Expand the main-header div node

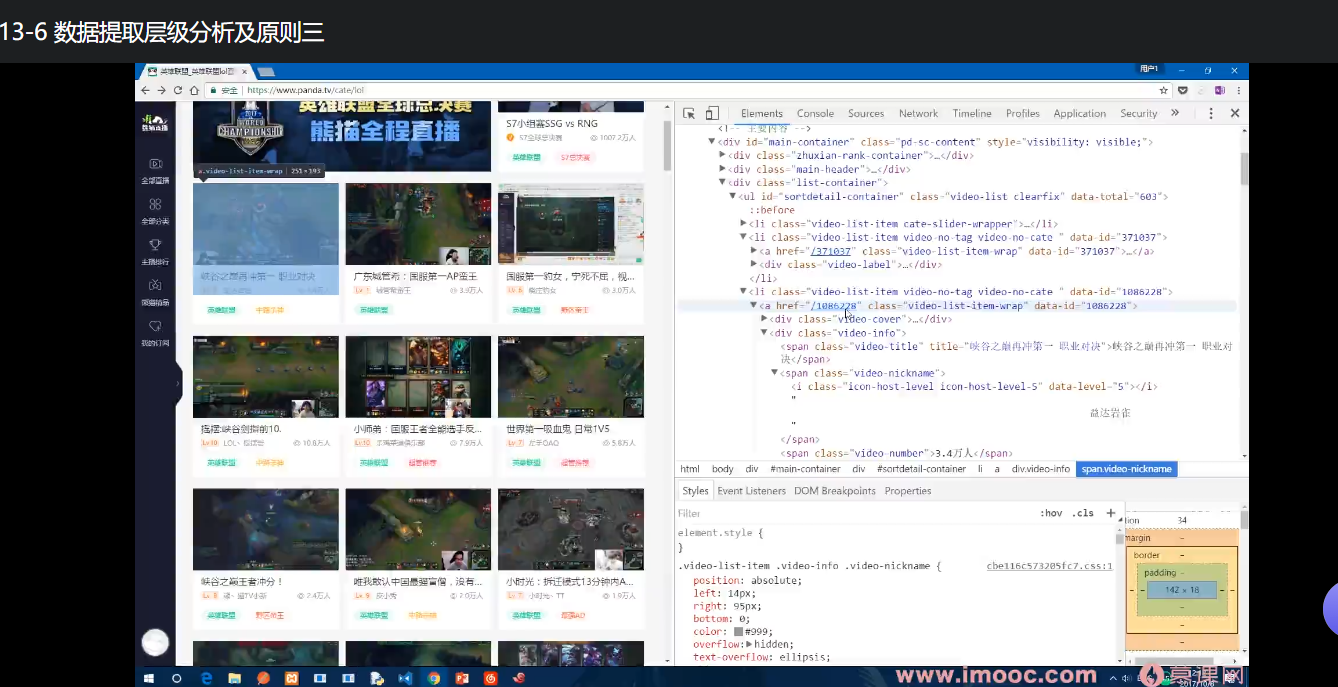tap(722, 169)
